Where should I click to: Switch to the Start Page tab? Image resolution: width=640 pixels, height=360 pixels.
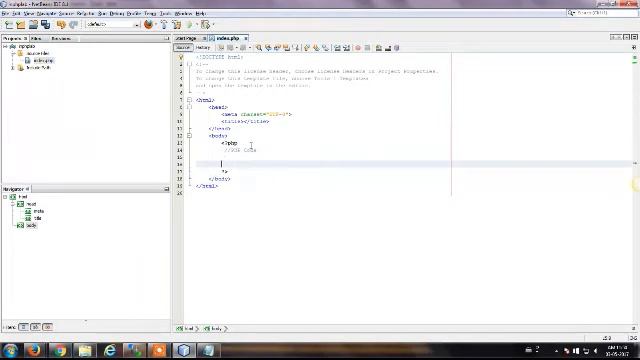[187, 38]
